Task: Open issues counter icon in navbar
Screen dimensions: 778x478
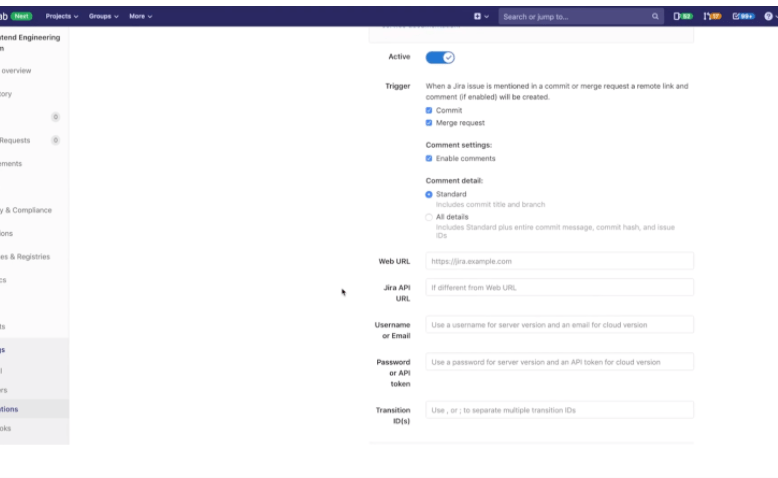Action: 683,16
